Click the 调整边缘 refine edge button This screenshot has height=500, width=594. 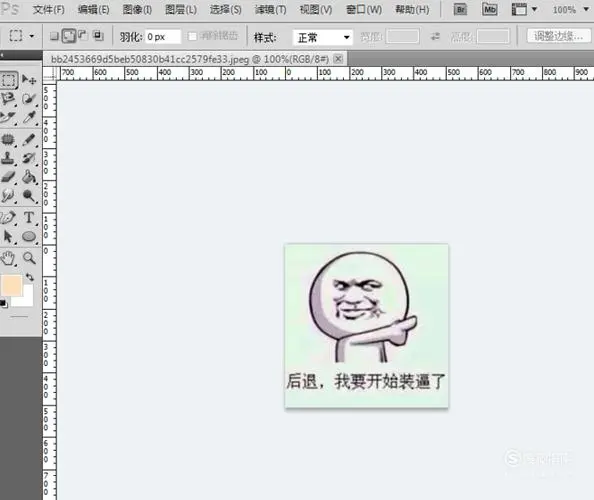coord(558,36)
